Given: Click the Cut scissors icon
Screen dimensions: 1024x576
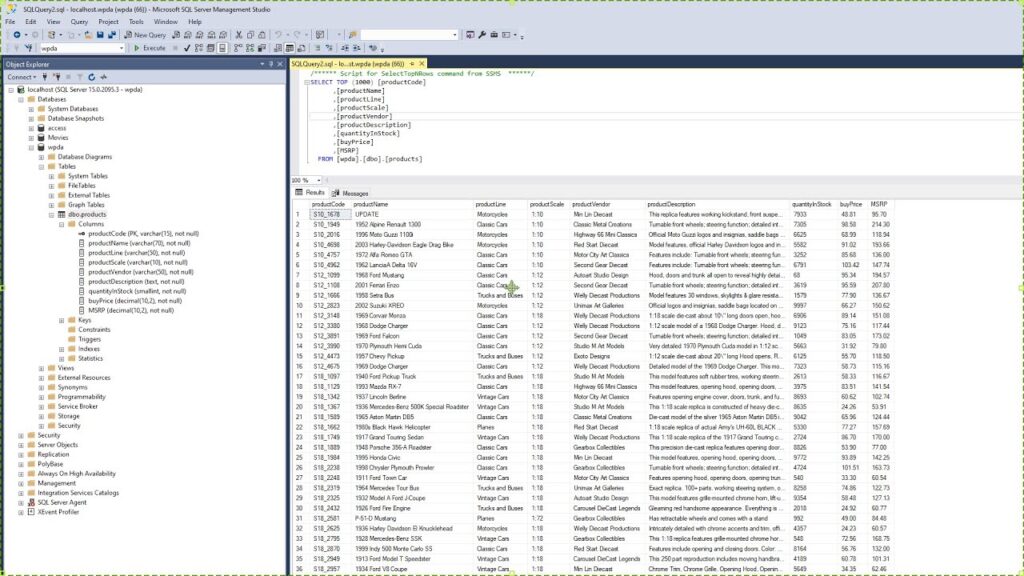Looking at the screenshot, I should click(x=238, y=35).
